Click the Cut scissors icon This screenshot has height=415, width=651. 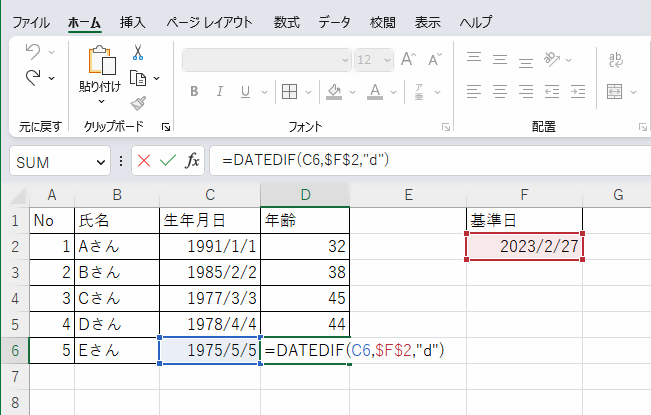(138, 52)
